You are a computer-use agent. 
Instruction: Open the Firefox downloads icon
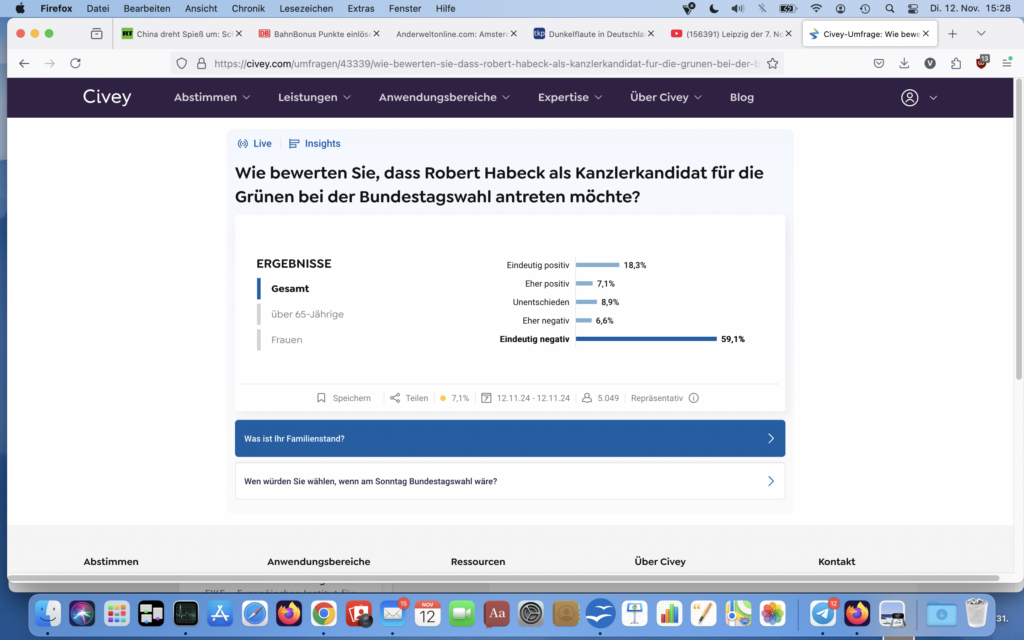click(904, 63)
